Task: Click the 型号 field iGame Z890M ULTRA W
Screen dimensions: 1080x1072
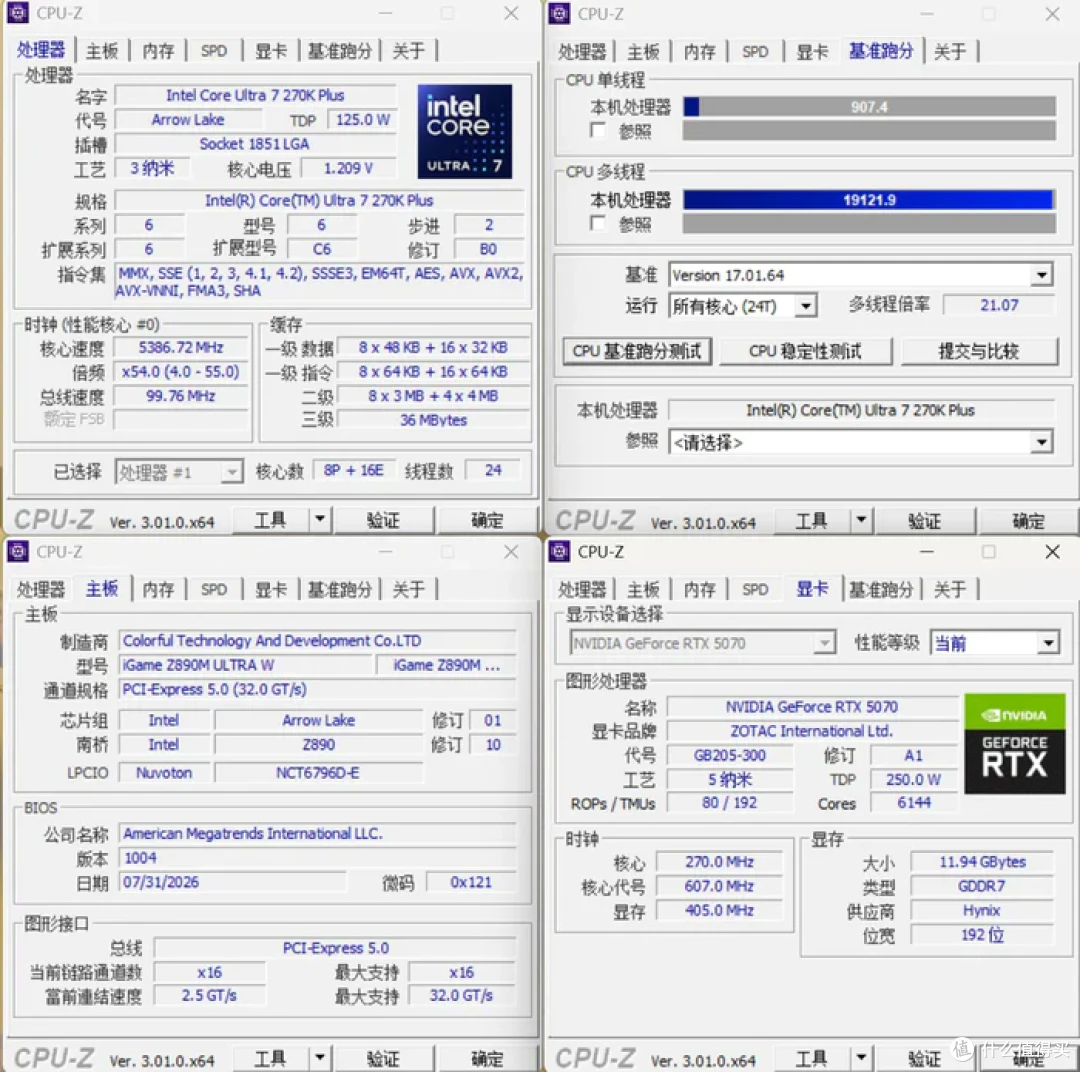Action: click(245, 665)
